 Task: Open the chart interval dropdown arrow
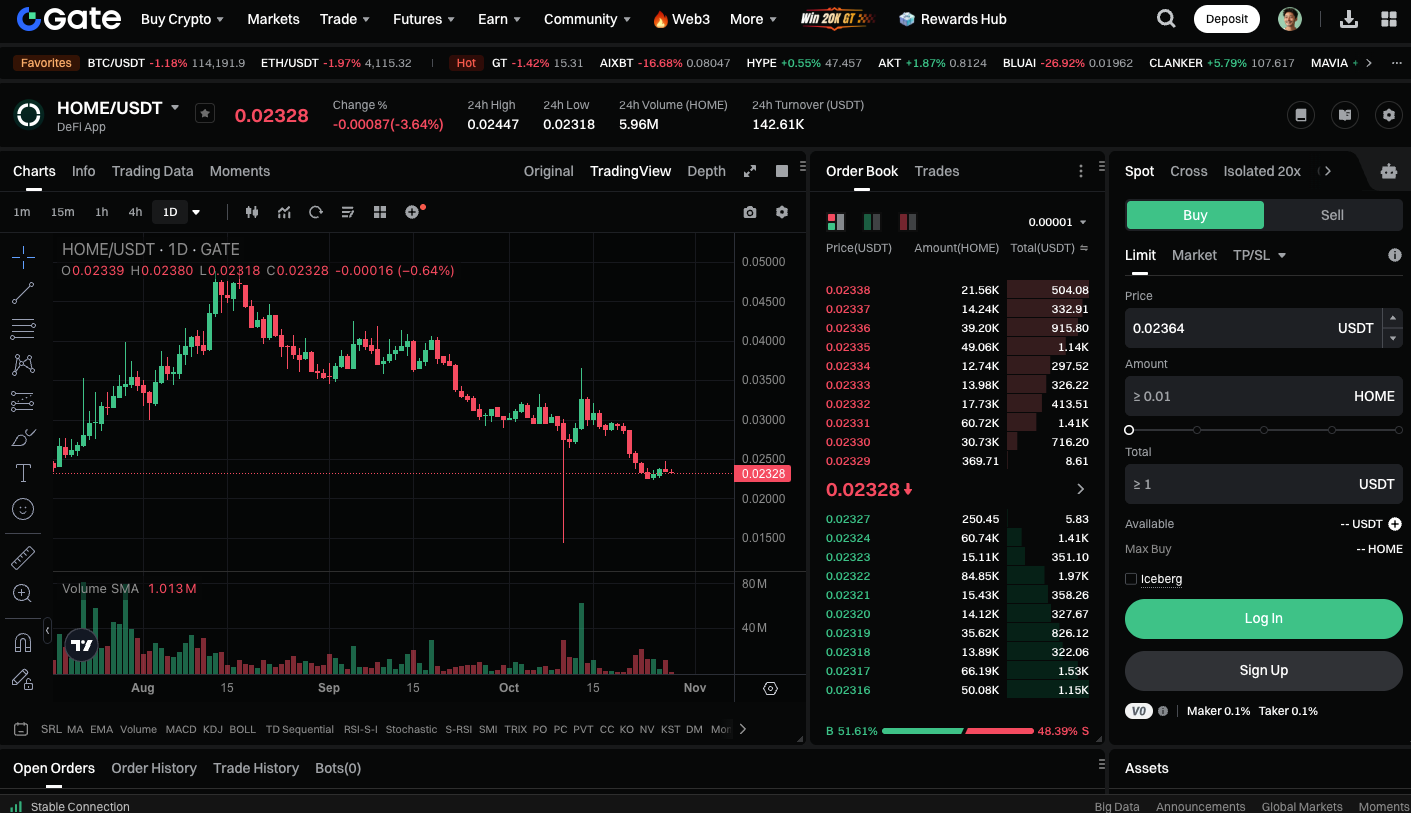tap(196, 212)
